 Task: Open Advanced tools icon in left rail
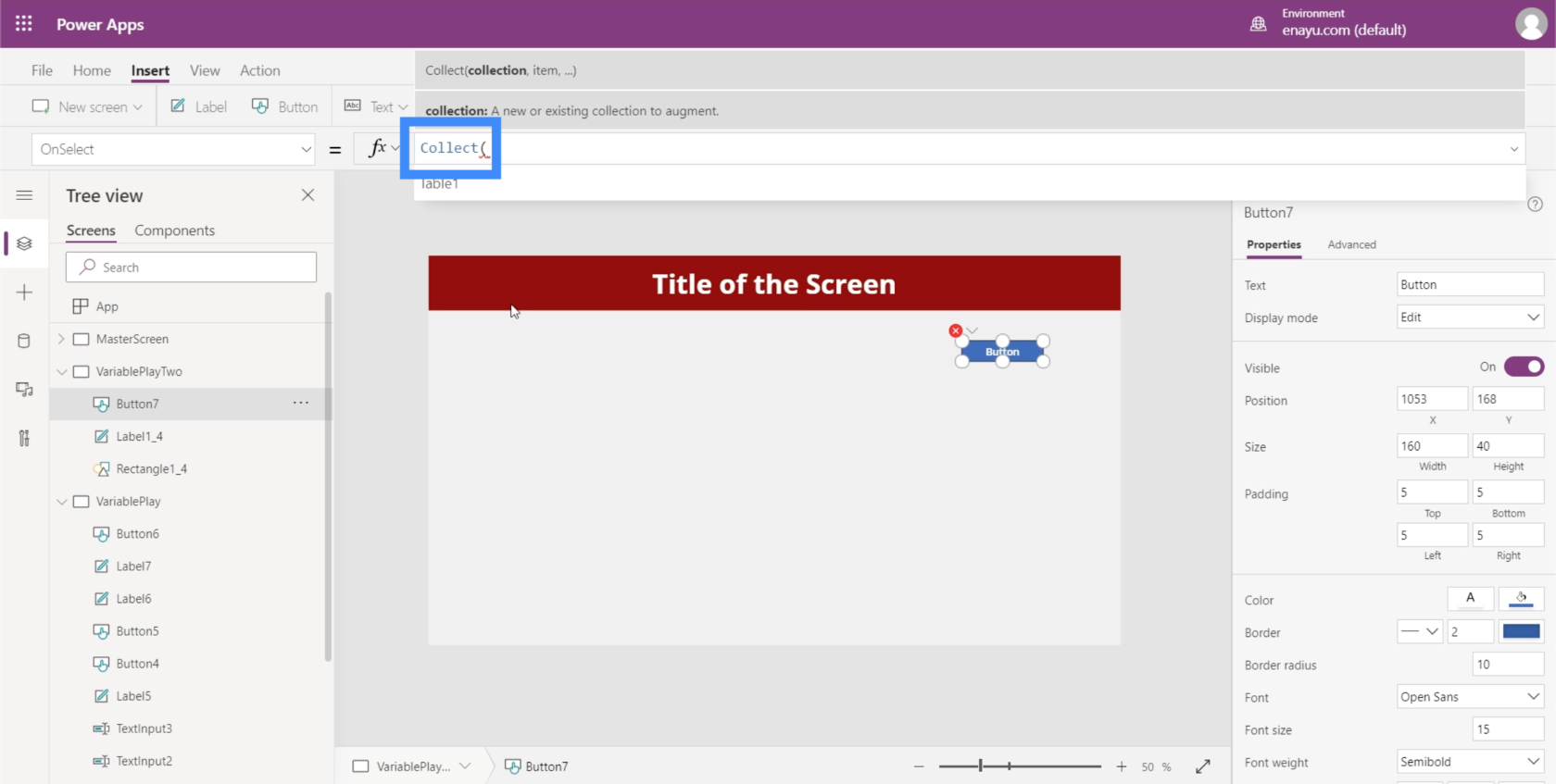click(24, 438)
